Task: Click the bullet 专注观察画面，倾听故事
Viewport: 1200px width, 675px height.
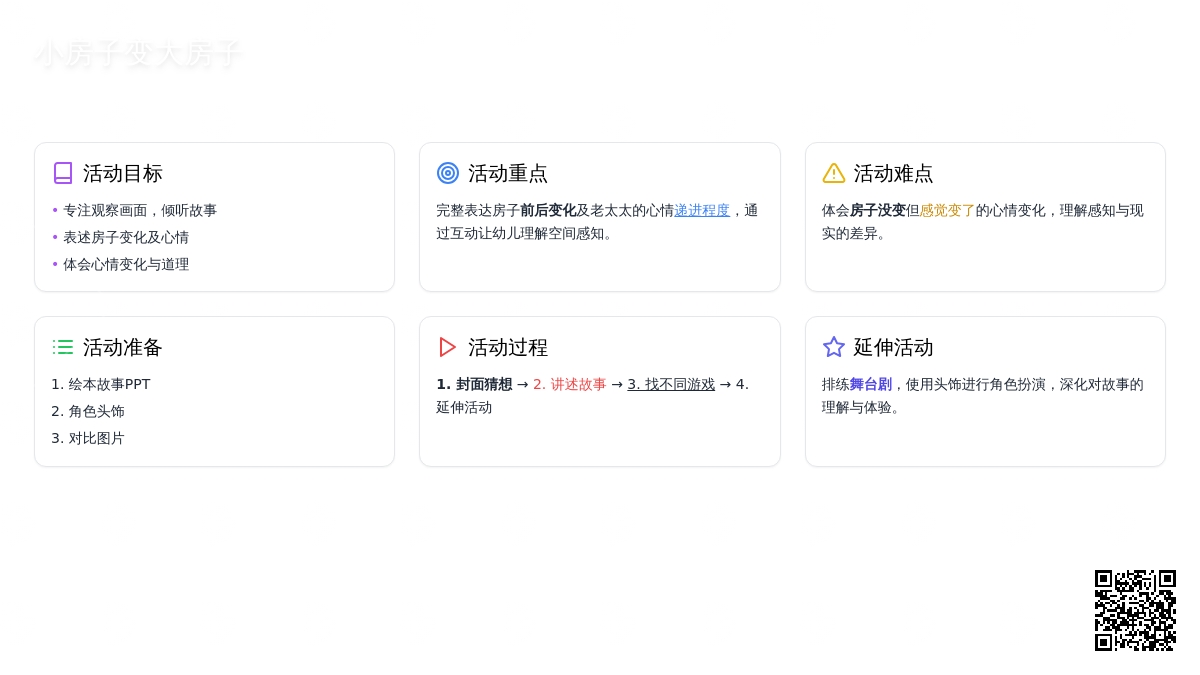Action: click(x=140, y=210)
